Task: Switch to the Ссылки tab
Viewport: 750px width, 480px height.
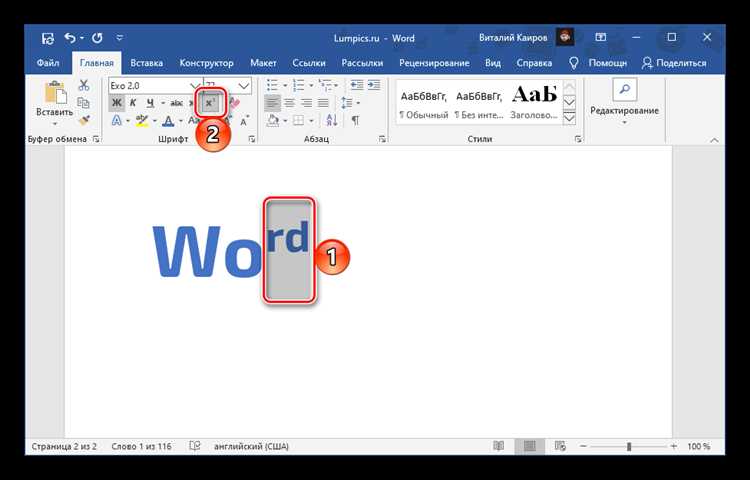Action: (309, 63)
